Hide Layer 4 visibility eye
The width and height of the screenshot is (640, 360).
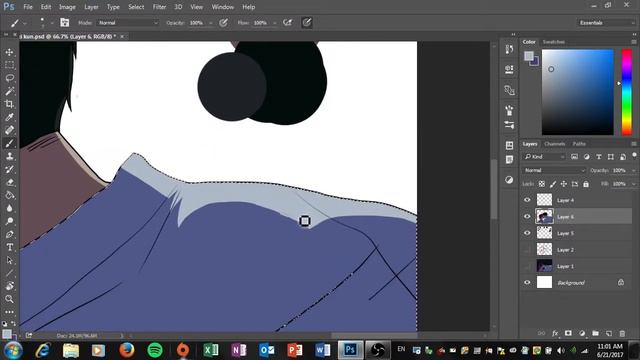pos(527,200)
